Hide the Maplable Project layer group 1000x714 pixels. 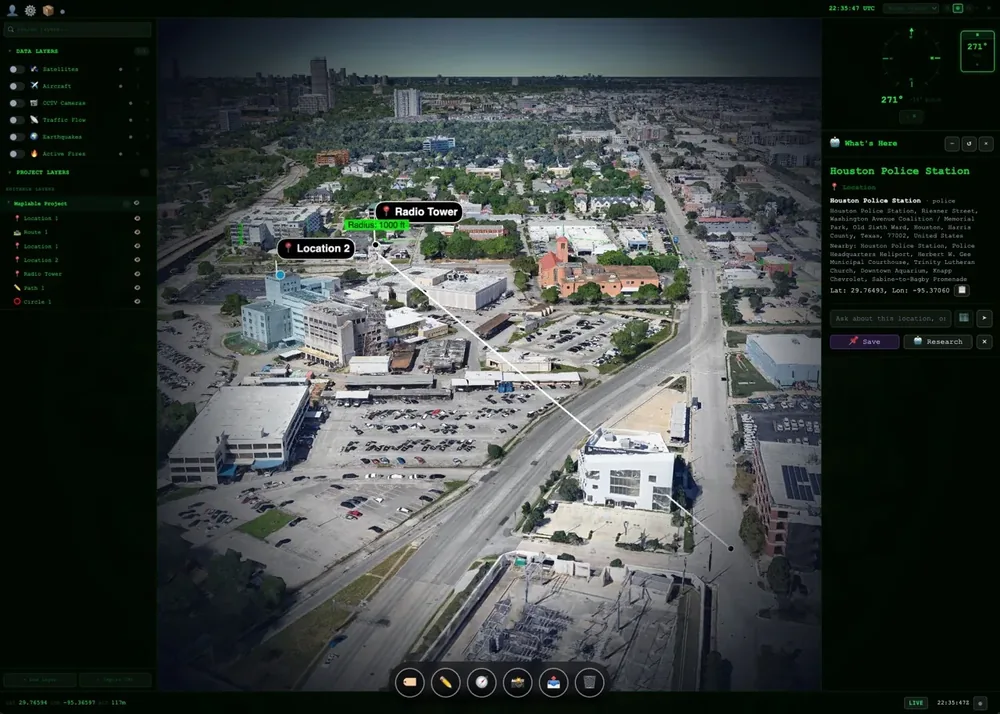coord(136,203)
